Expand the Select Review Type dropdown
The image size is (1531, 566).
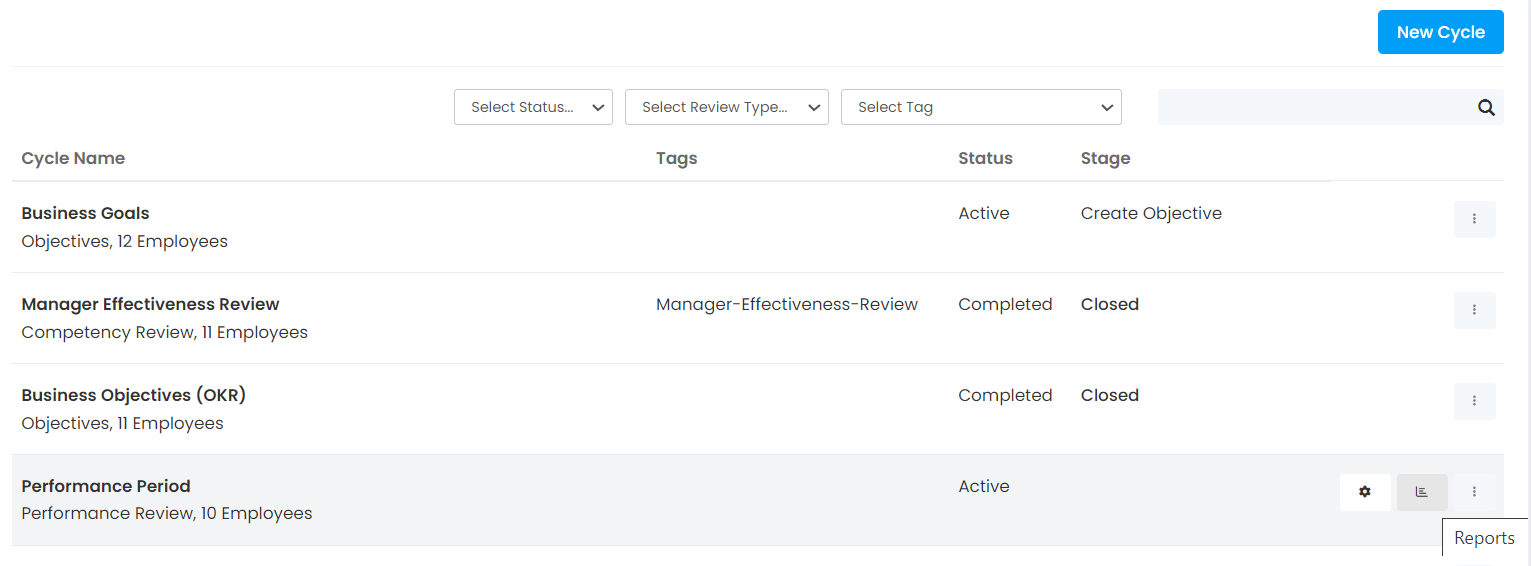(726, 107)
